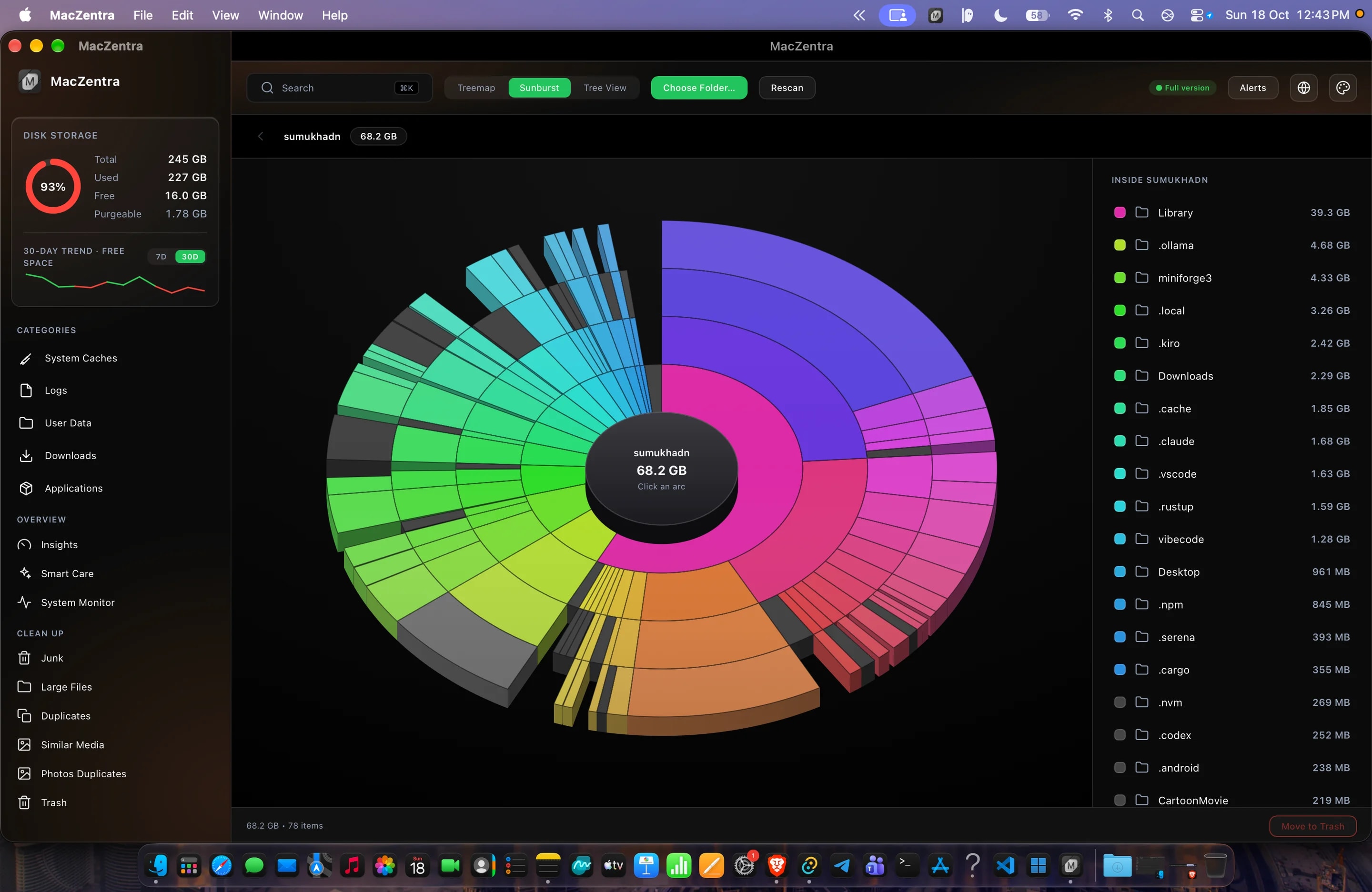Click the MacZentra logo in sidebar
Screen dimensions: 1372x892
[x=30, y=81]
